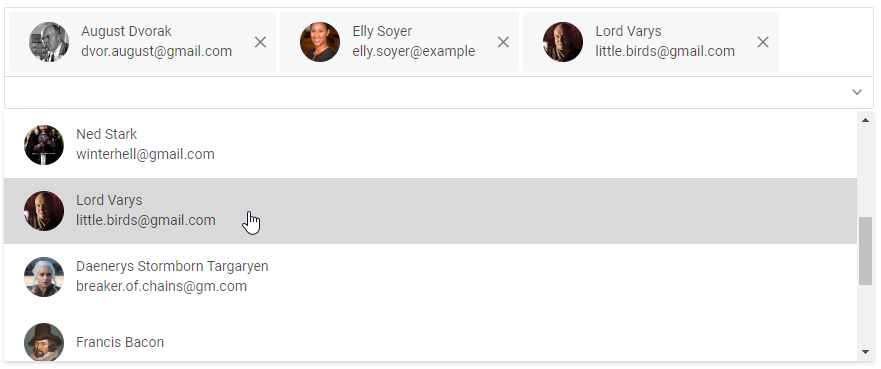Image resolution: width=881 pixels, height=369 pixels.
Task: Click Daenerys avatar in dropdown list
Action: pos(44,277)
